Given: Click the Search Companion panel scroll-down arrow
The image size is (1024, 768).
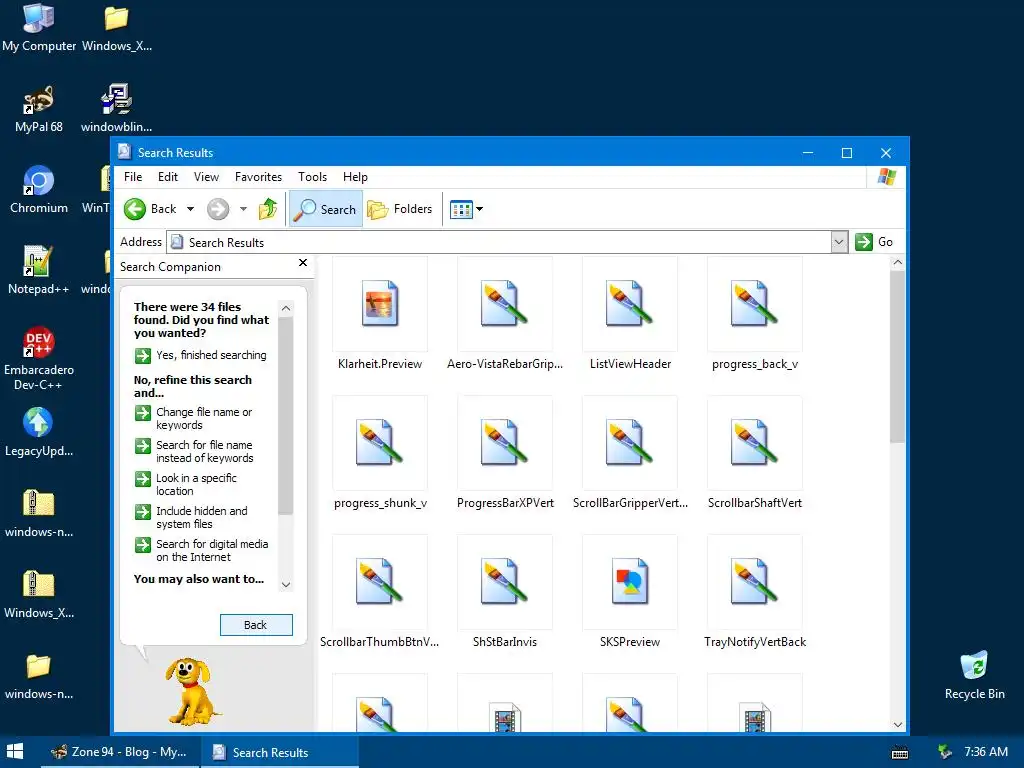Looking at the screenshot, I should tap(285, 584).
